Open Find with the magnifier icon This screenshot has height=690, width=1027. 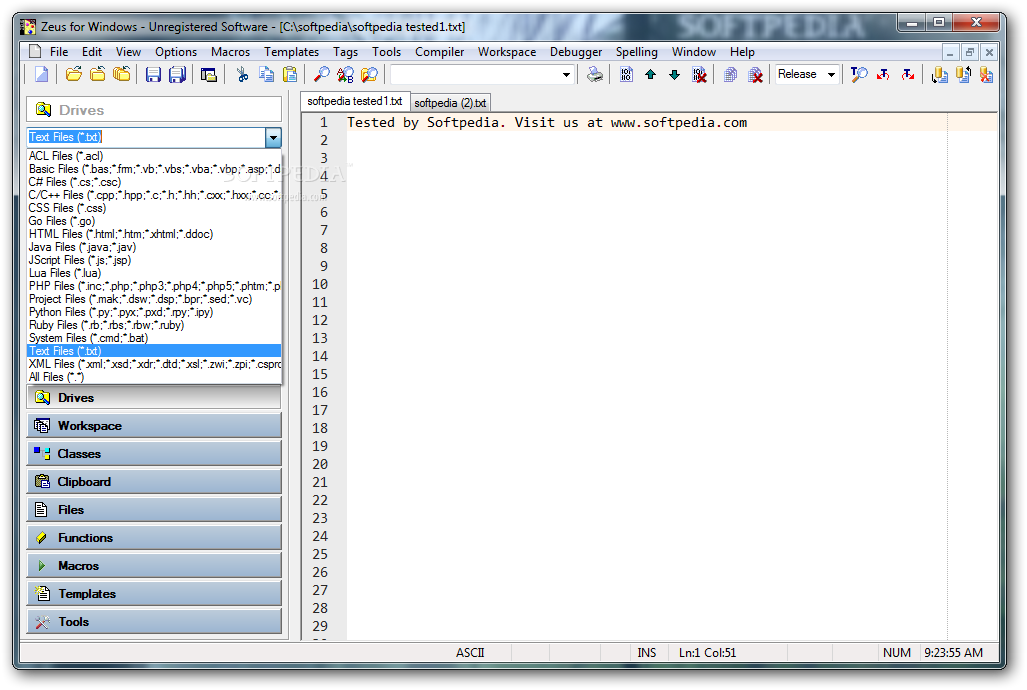pyautogui.click(x=322, y=75)
